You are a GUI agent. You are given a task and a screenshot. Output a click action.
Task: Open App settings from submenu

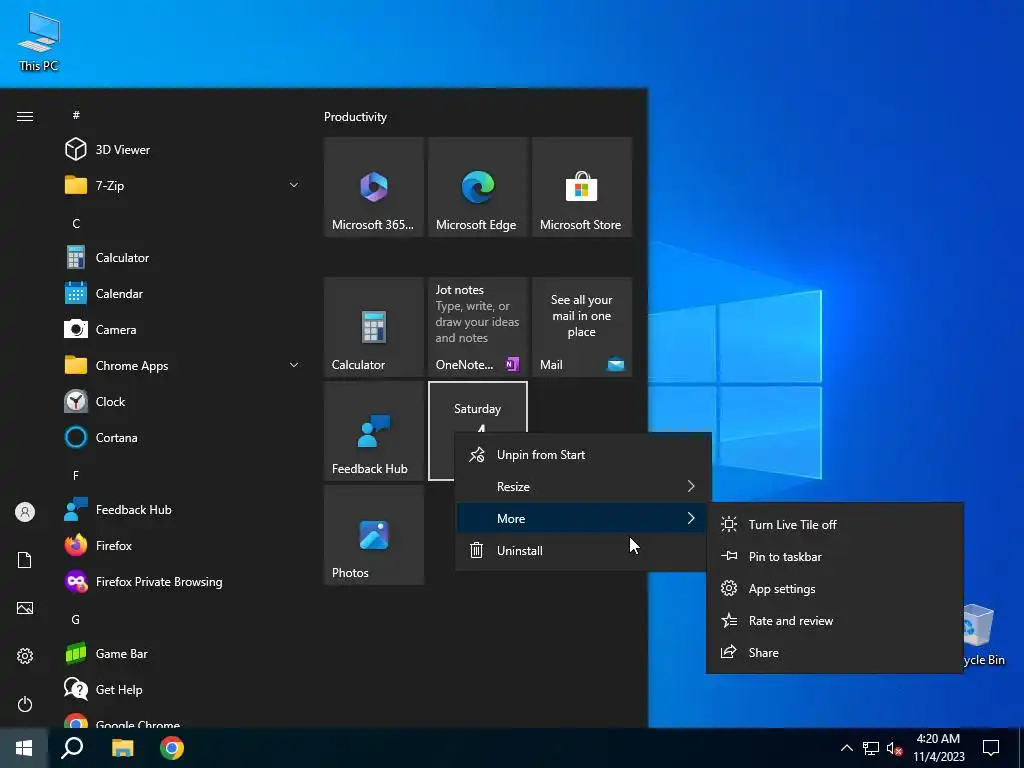(835, 588)
